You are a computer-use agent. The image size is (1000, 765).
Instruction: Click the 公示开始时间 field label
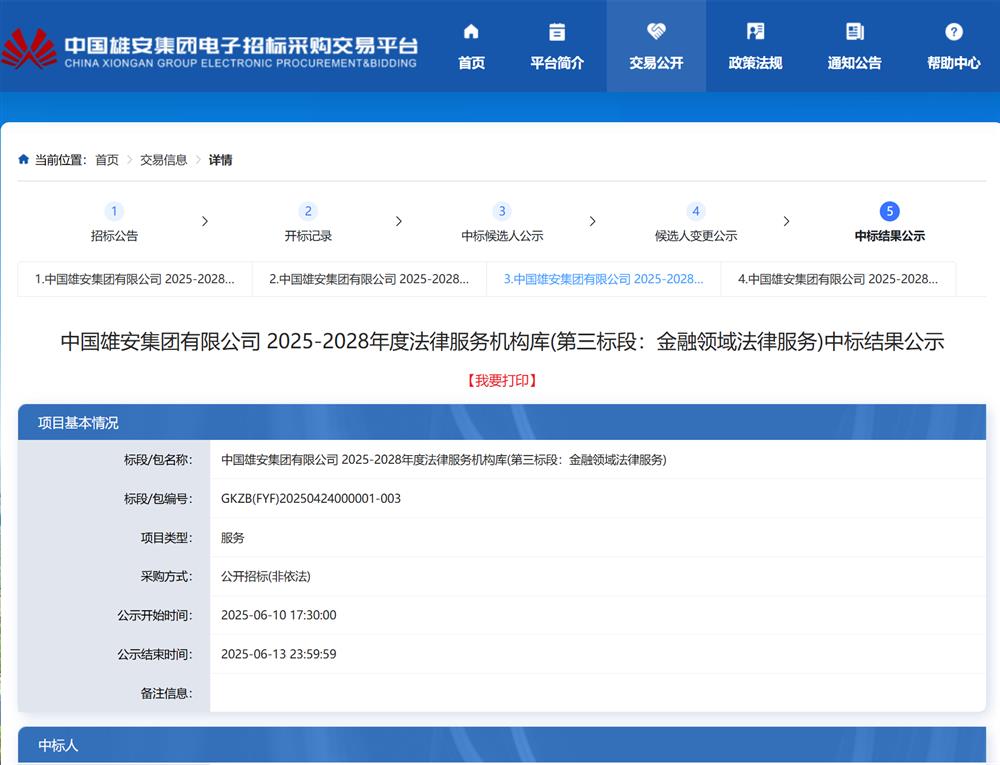155,615
